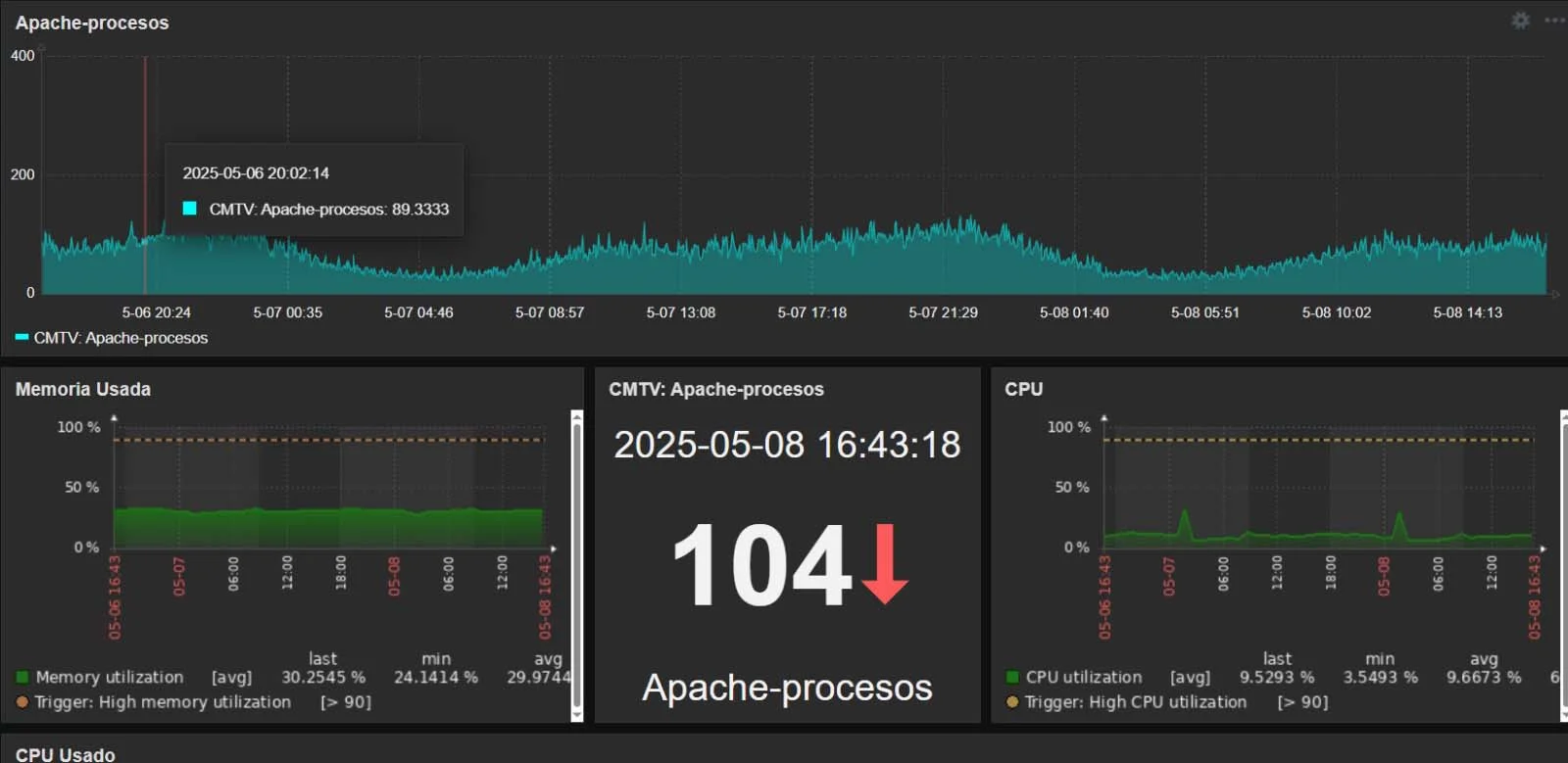Open the three-dot actions menu of Apache-procesos widget
The height and width of the screenshot is (763, 1568).
pos(1556,21)
